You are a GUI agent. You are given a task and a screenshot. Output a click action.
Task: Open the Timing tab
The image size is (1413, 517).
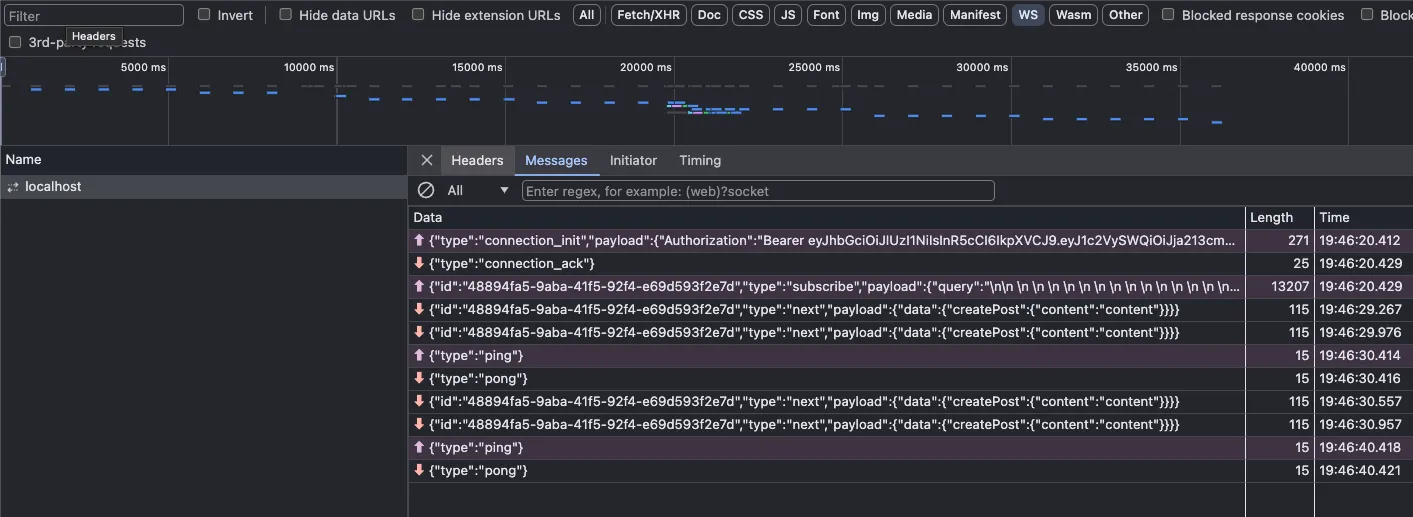point(700,160)
